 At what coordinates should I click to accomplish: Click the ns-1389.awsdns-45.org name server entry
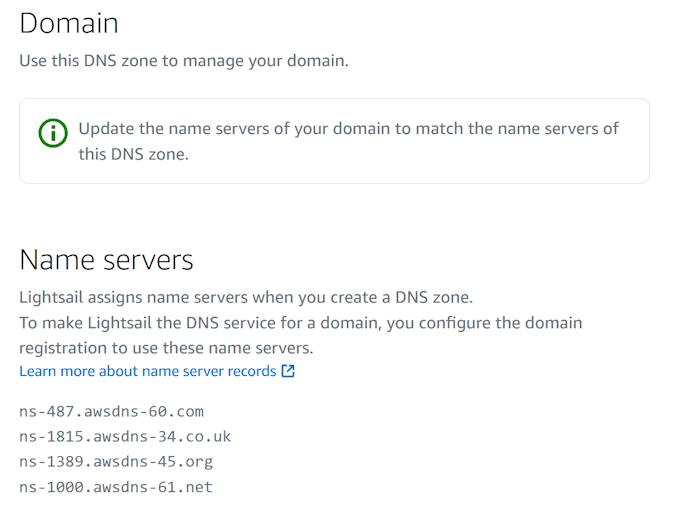tap(116, 461)
